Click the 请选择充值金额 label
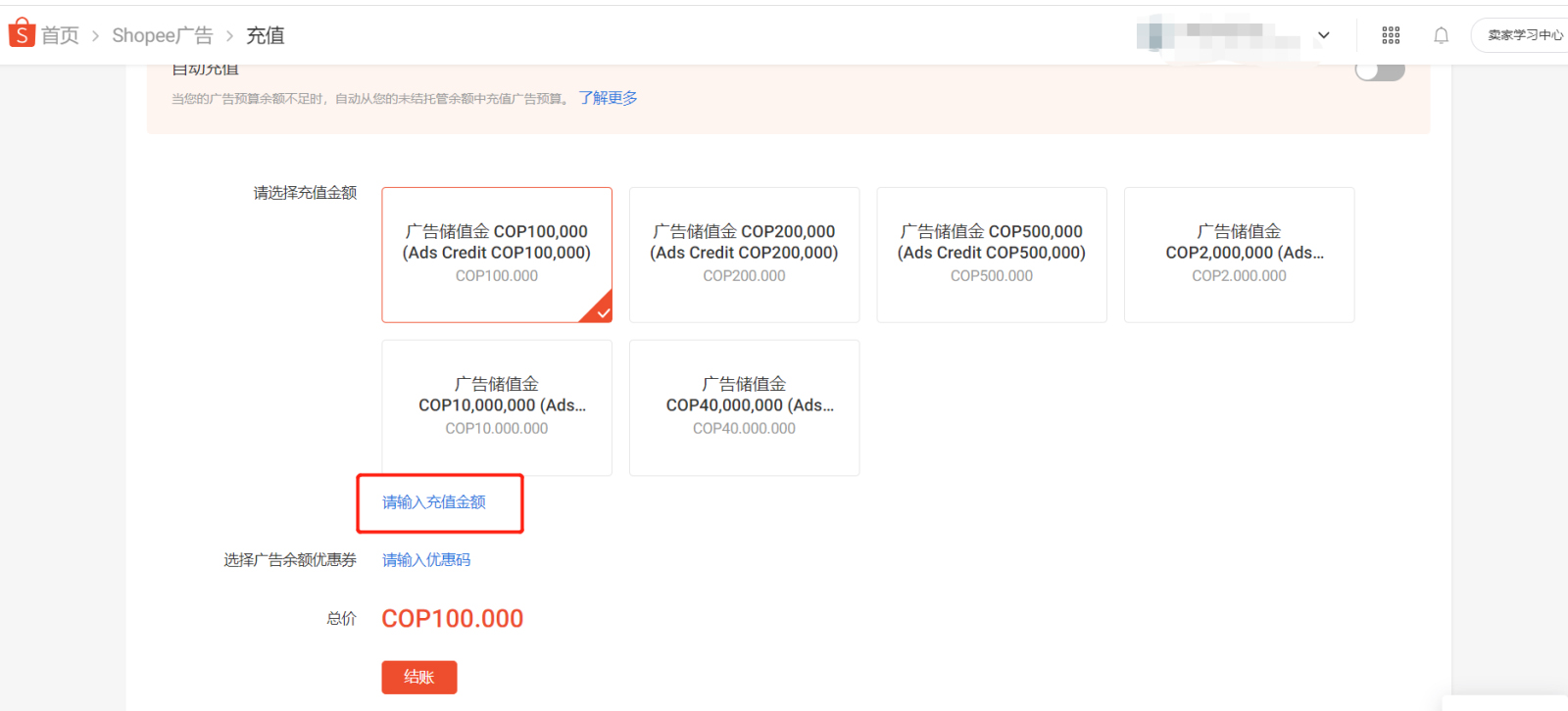Viewport: 1568px width, 711px height. tap(305, 193)
